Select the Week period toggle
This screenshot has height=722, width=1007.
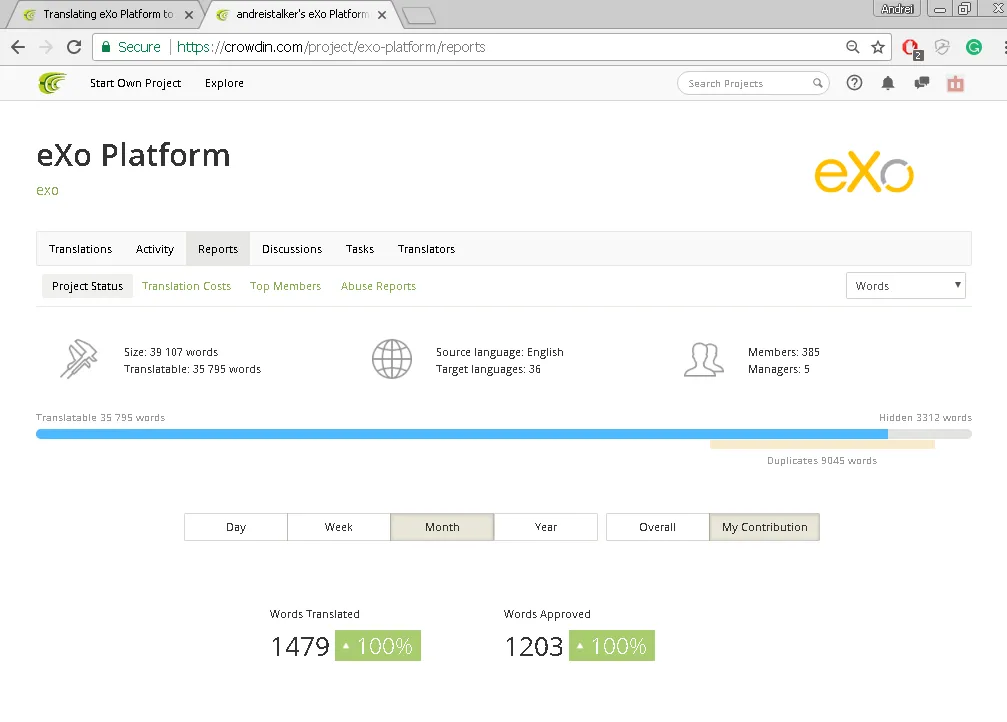point(338,527)
